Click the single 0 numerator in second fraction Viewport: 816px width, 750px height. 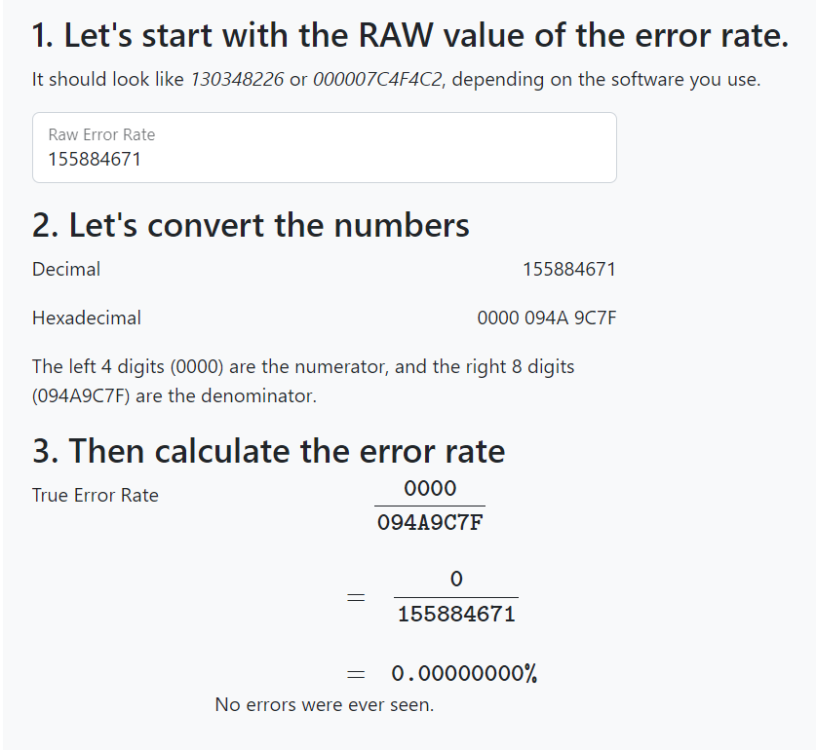tap(456, 579)
